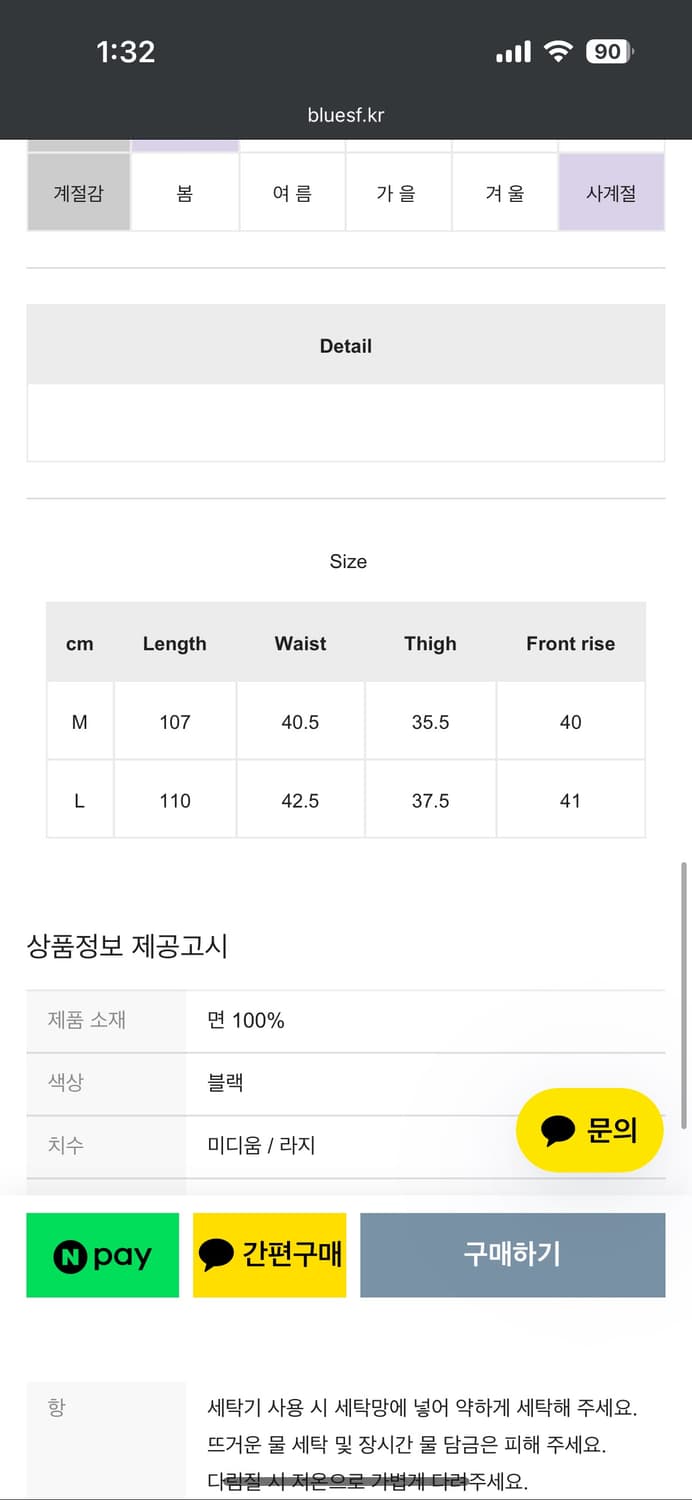Deselect the highlighted 사계절 option
The image size is (692, 1500).
pos(612,192)
